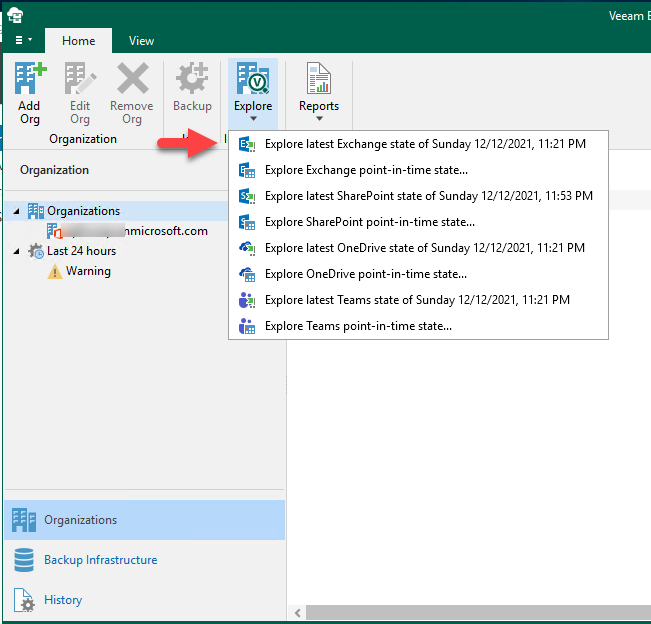Choose Explore SharePoint point-in-time state
651x624 pixels.
[369, 222]
